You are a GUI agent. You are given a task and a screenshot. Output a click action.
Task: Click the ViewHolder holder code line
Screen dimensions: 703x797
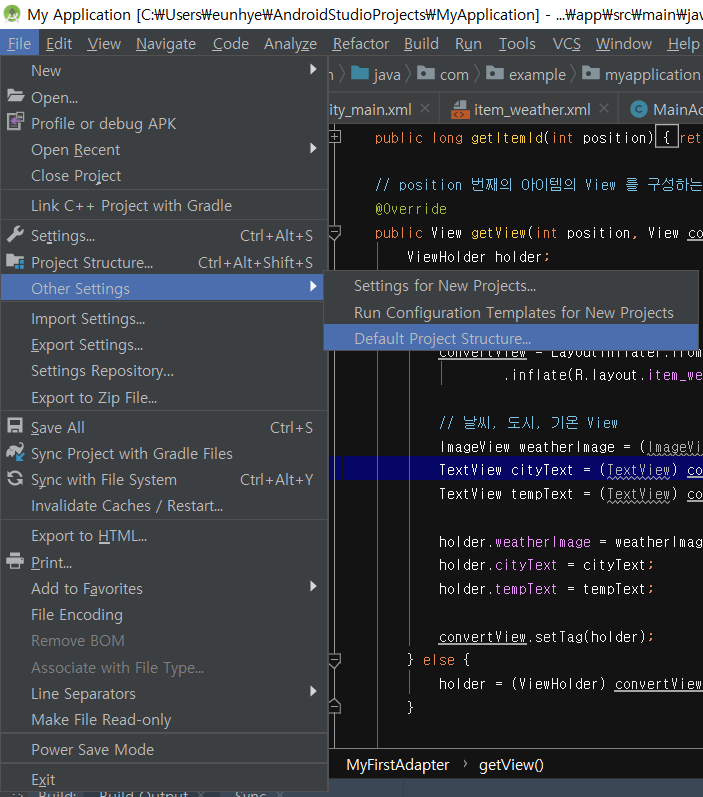(478, 257)
